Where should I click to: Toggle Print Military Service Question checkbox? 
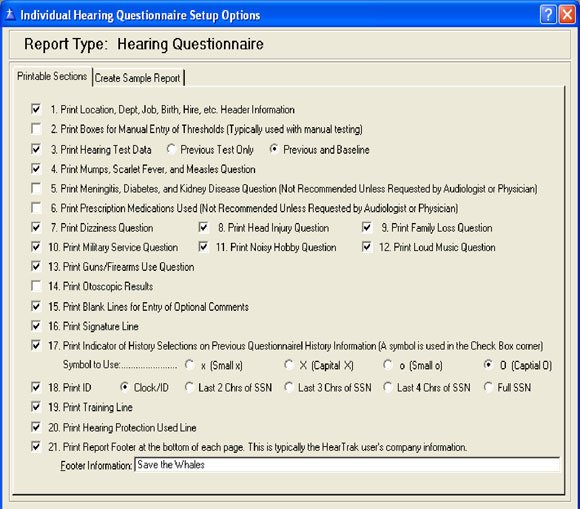click(36, 247)
